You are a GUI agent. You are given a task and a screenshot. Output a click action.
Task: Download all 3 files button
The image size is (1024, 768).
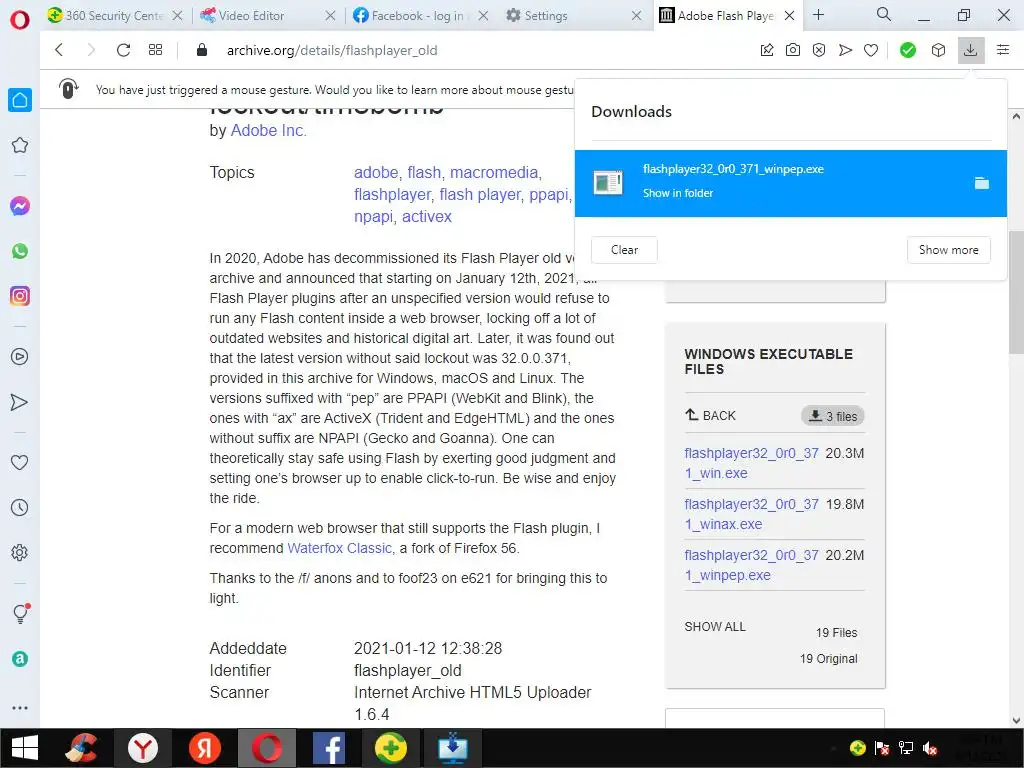pos(833,416)
